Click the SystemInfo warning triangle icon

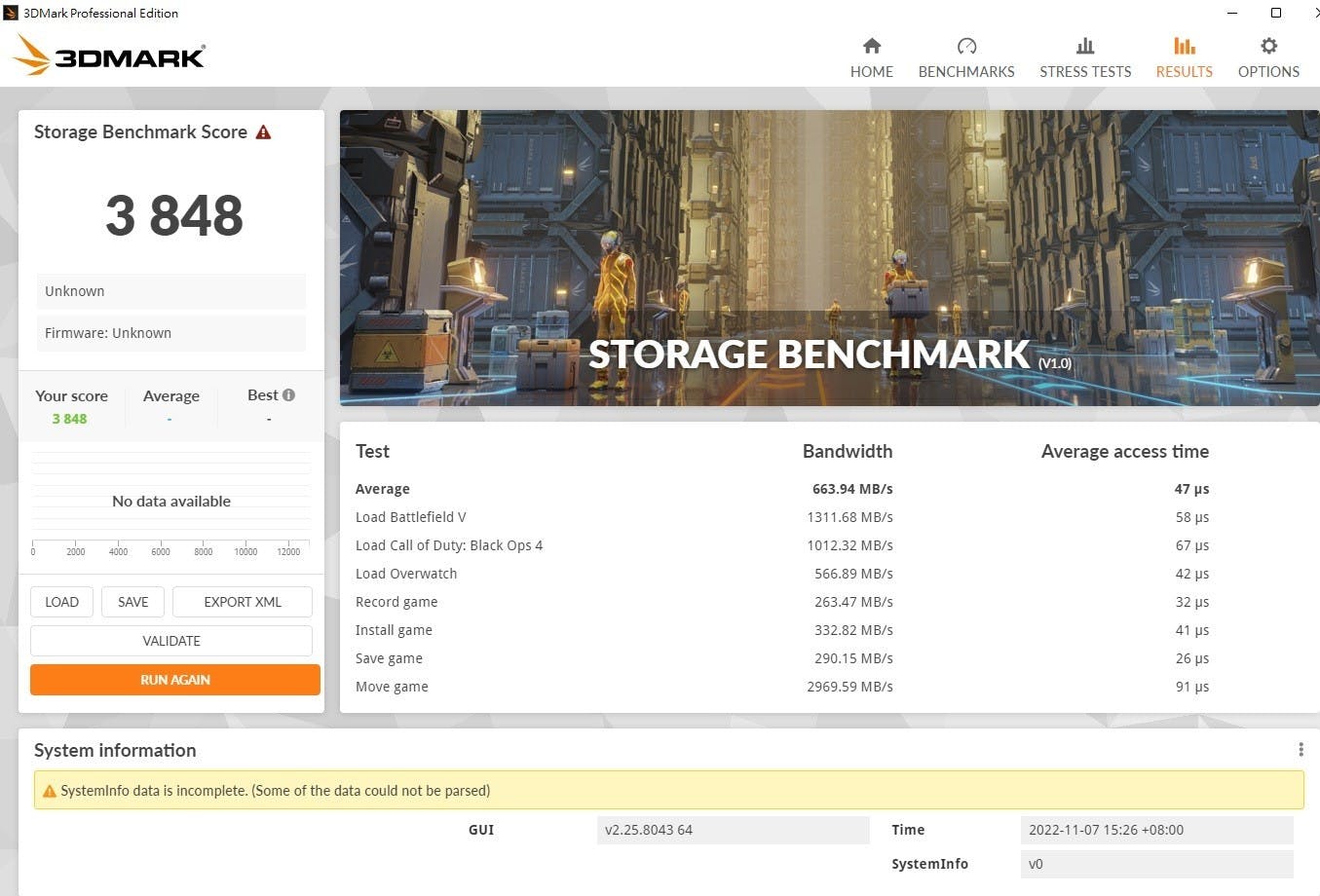[x=50, y=791]
